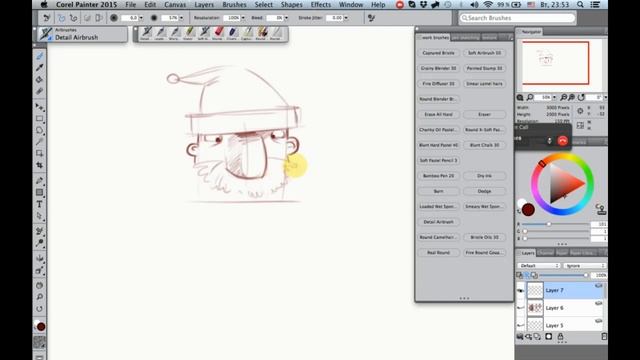Open the Canvas menu
This screenshot has width=640, height=360.
tap(175, 5)
